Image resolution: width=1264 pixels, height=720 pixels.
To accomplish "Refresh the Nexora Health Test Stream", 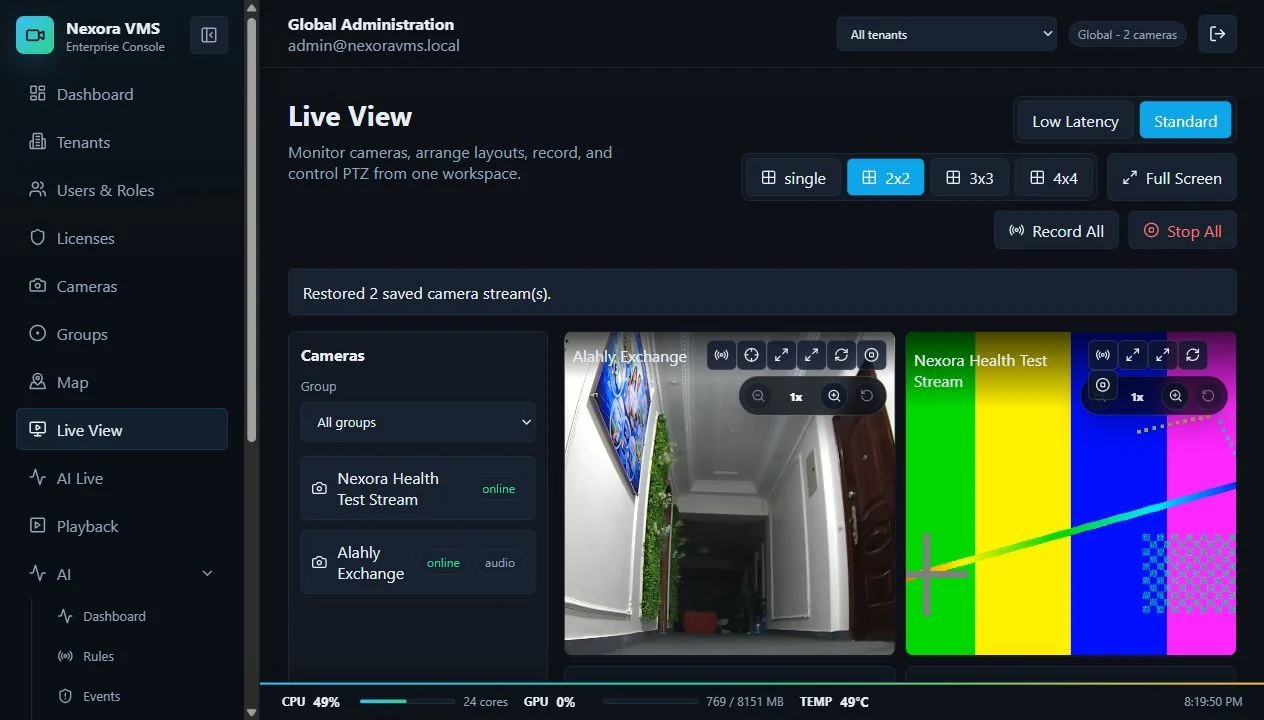I will (1192, 355).
